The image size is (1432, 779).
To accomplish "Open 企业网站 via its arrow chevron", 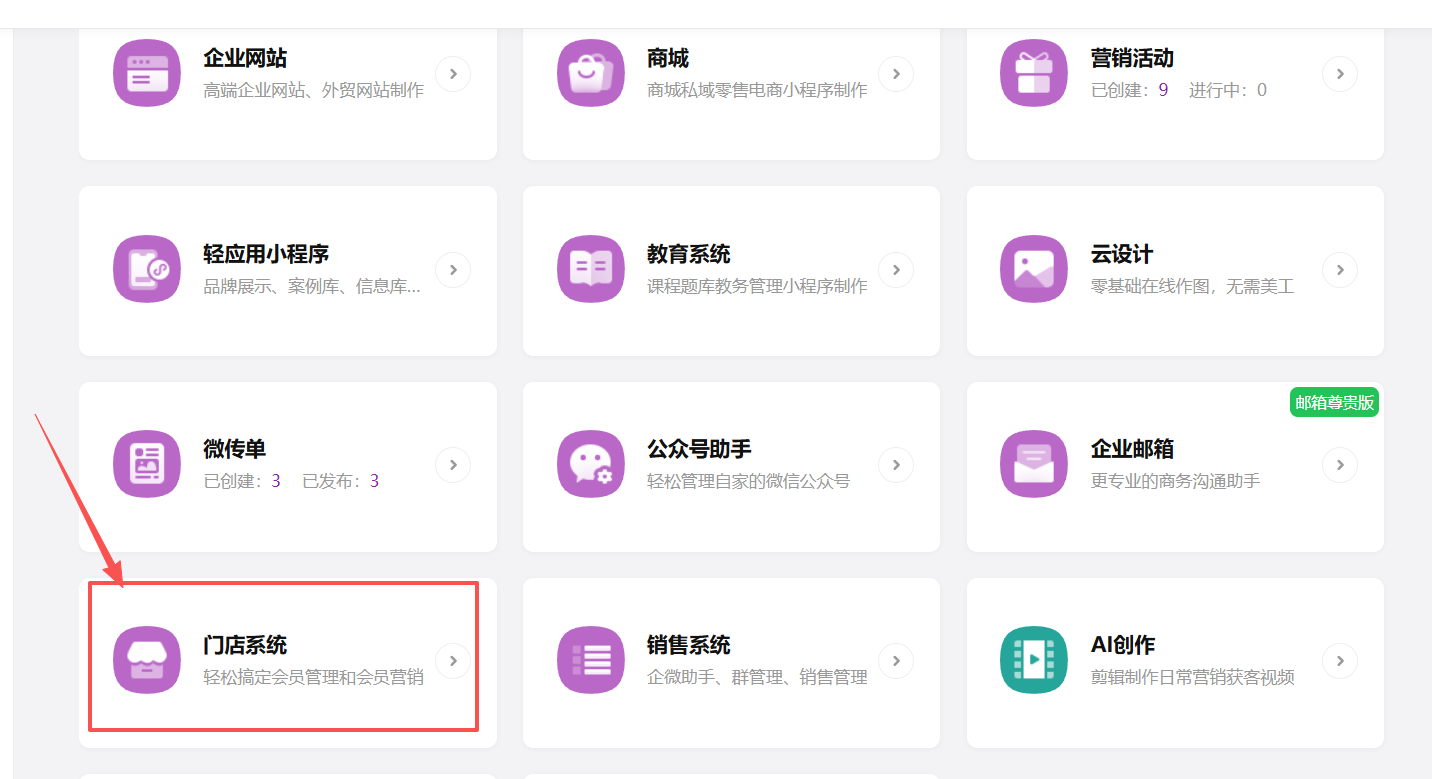I will (x=453, y=74).
